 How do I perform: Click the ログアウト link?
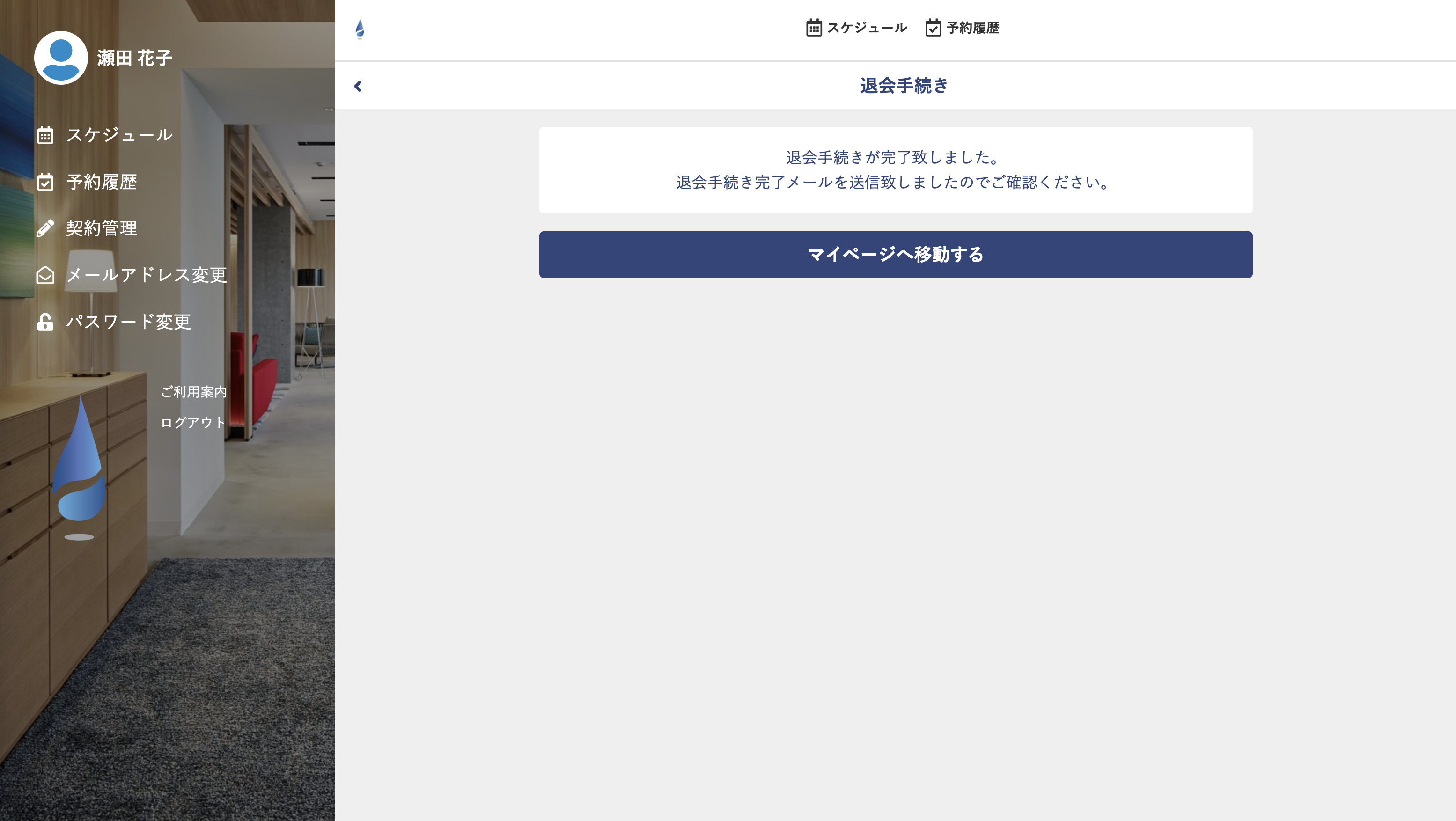click(x=193, y=423)
